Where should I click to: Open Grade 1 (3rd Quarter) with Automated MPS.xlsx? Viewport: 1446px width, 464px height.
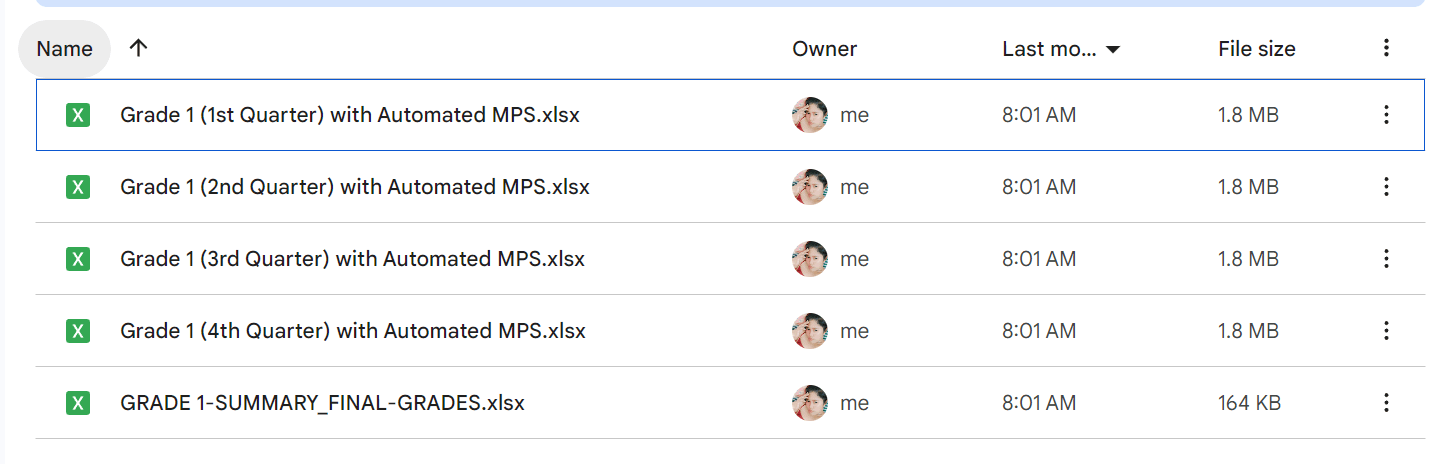pos(352,259)
